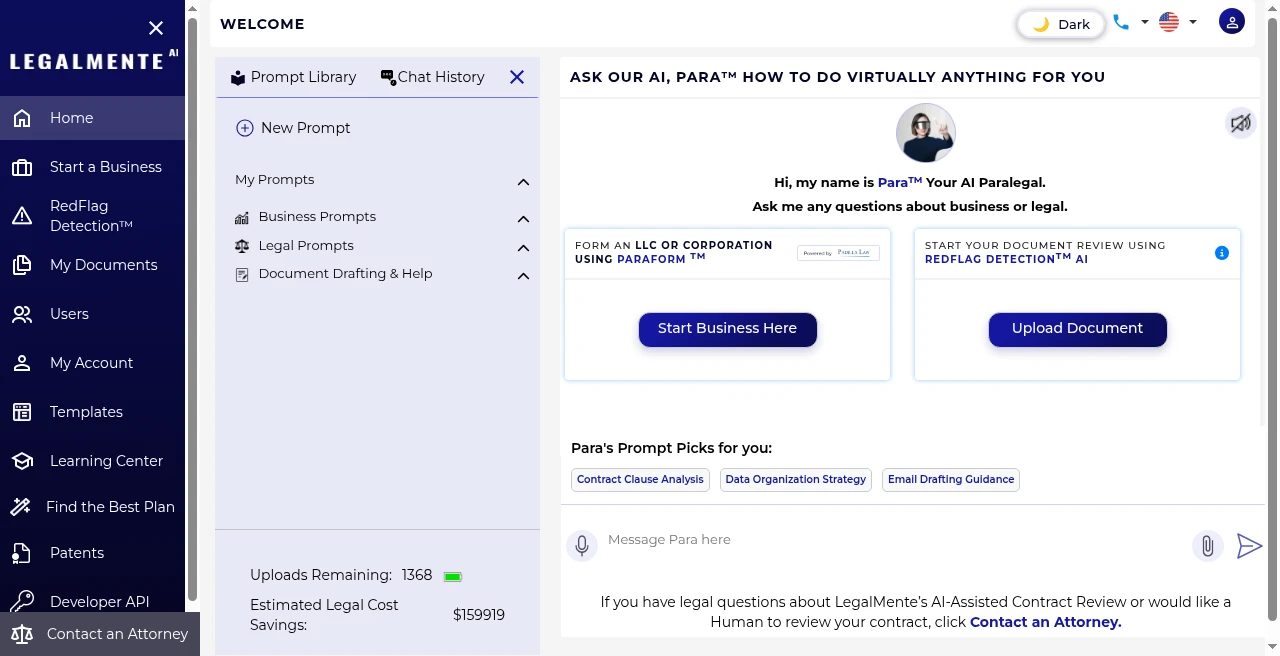Click the New Prompt plus circle icon
The height and width of the screenshot is (656, 1280).
[x=245, y=128]
